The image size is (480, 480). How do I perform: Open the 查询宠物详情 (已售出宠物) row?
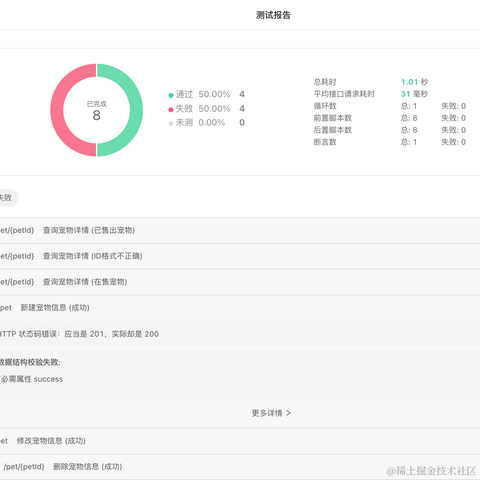[x=240, y=230]
